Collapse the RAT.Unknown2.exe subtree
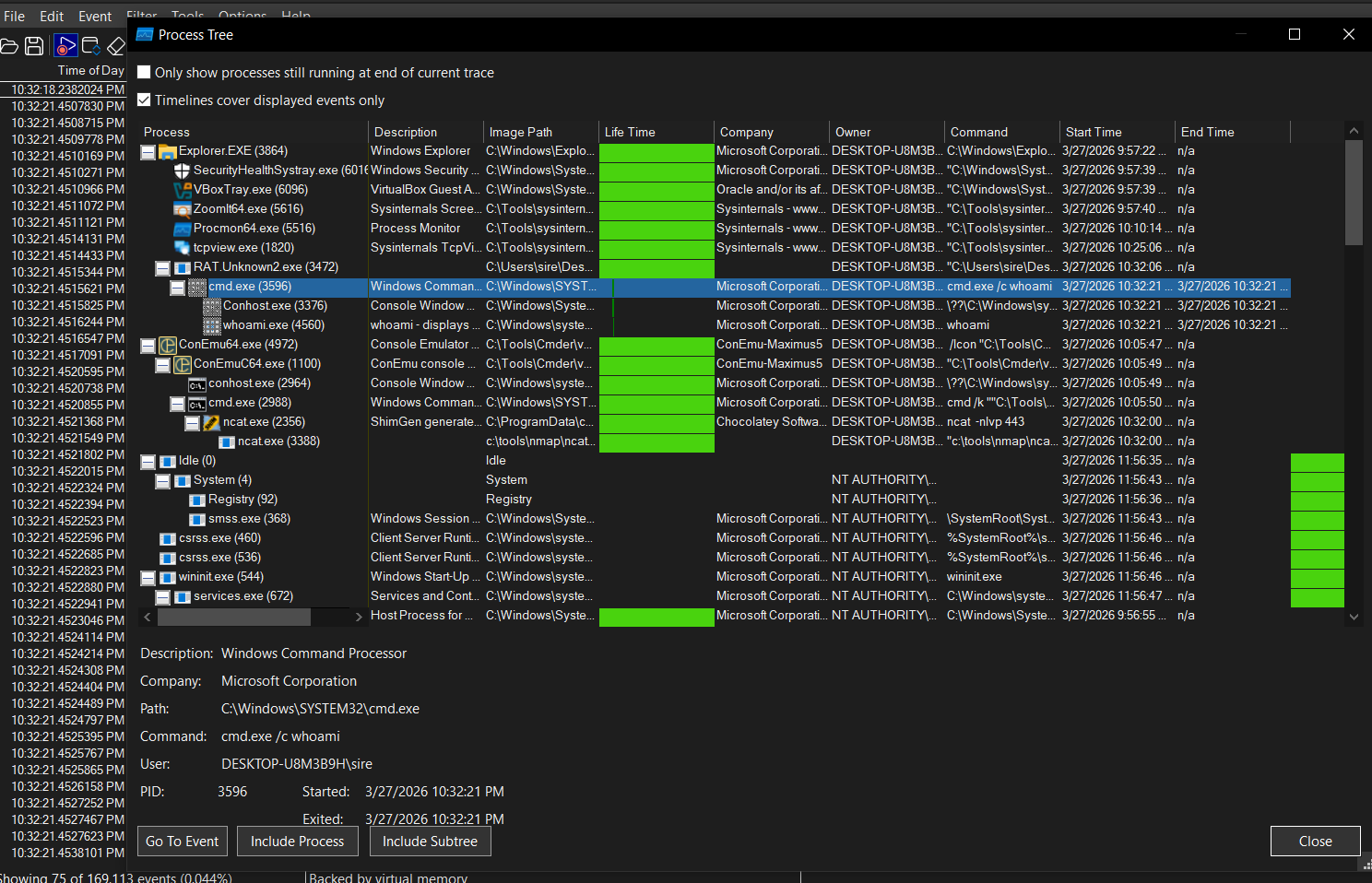The height and width of the screenshot is (883, 1372). click(162, 267)
